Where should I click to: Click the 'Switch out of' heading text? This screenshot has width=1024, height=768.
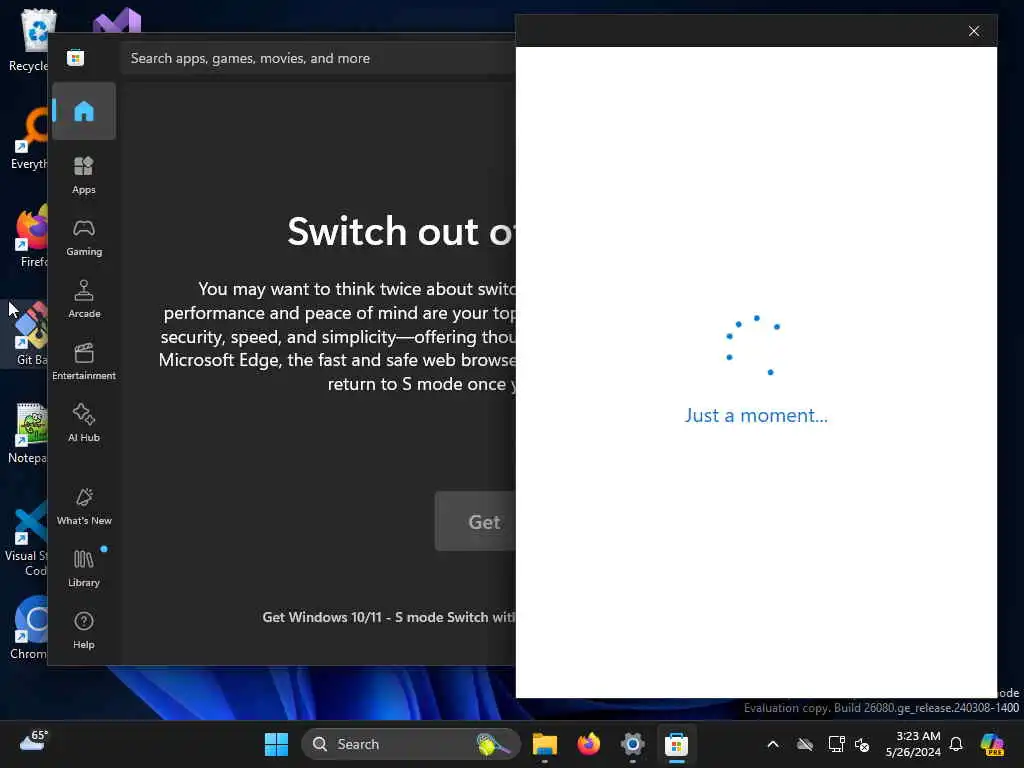click(401, 231)
